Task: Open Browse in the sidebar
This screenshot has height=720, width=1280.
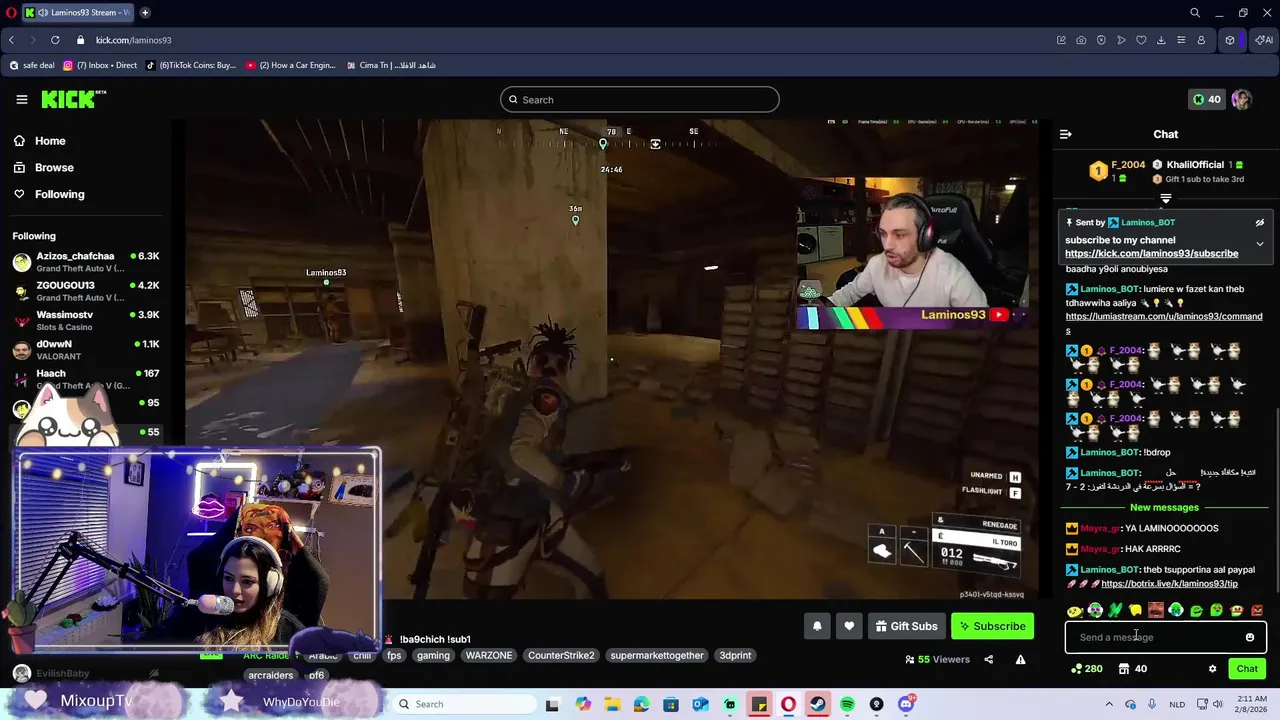Action: point(54,167)
